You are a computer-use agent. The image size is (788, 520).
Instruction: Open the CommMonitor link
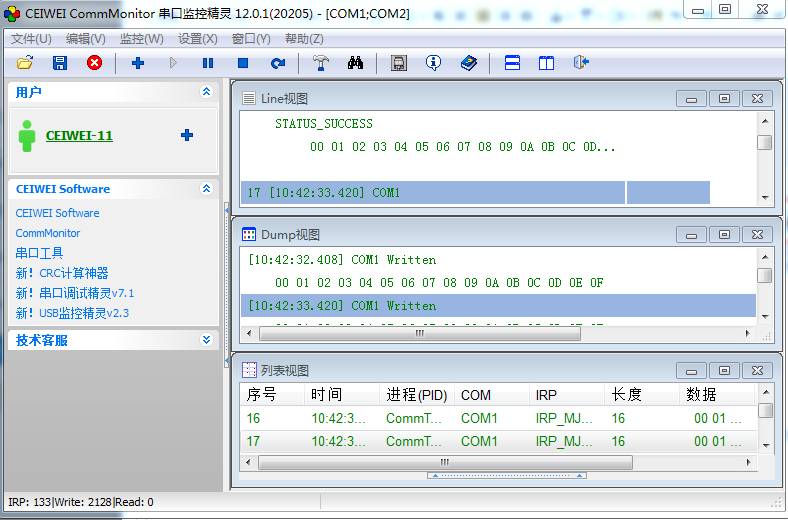48,233
